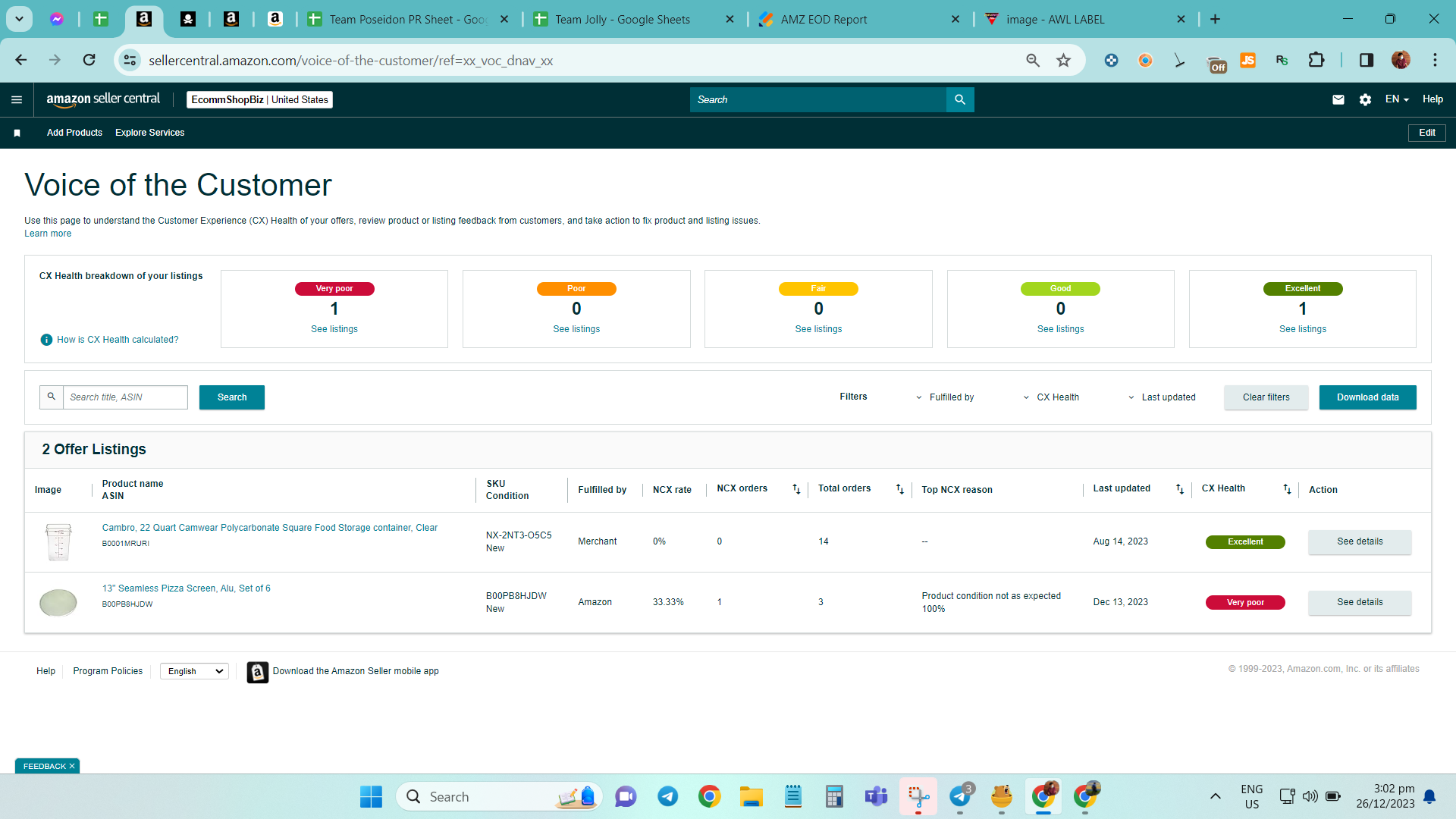Image resolution: width=1456 pixels, height=819 pixels.
Task: See listings under Fair
Action: pos(818,329)
